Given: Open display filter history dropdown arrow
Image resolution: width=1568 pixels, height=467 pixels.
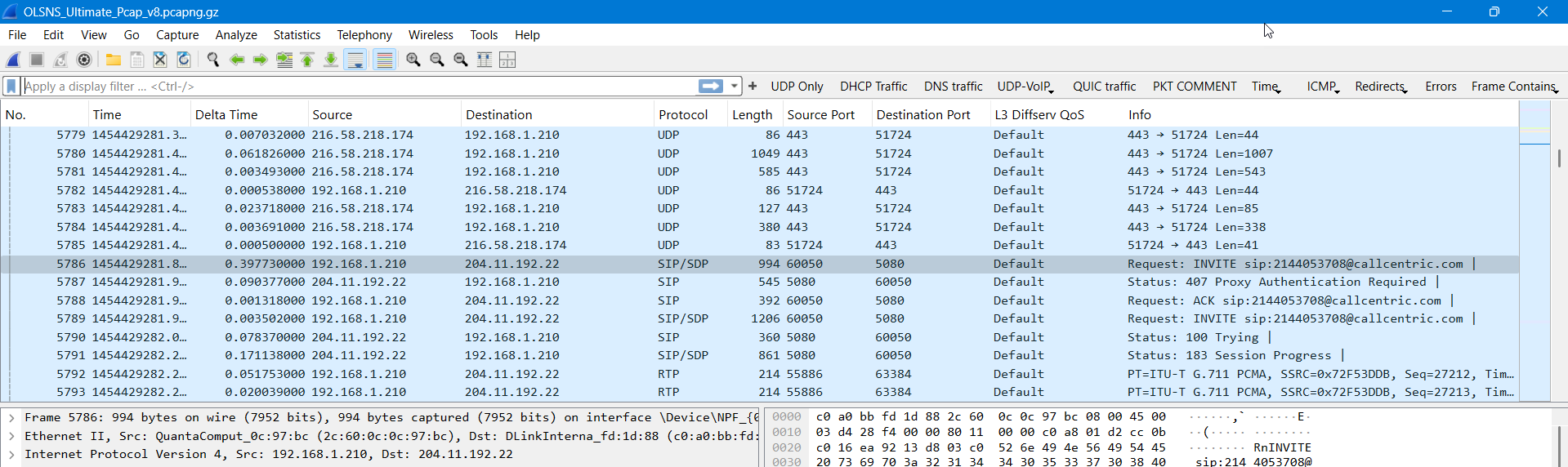Looking at the screenshot, I should pos(735,86).
